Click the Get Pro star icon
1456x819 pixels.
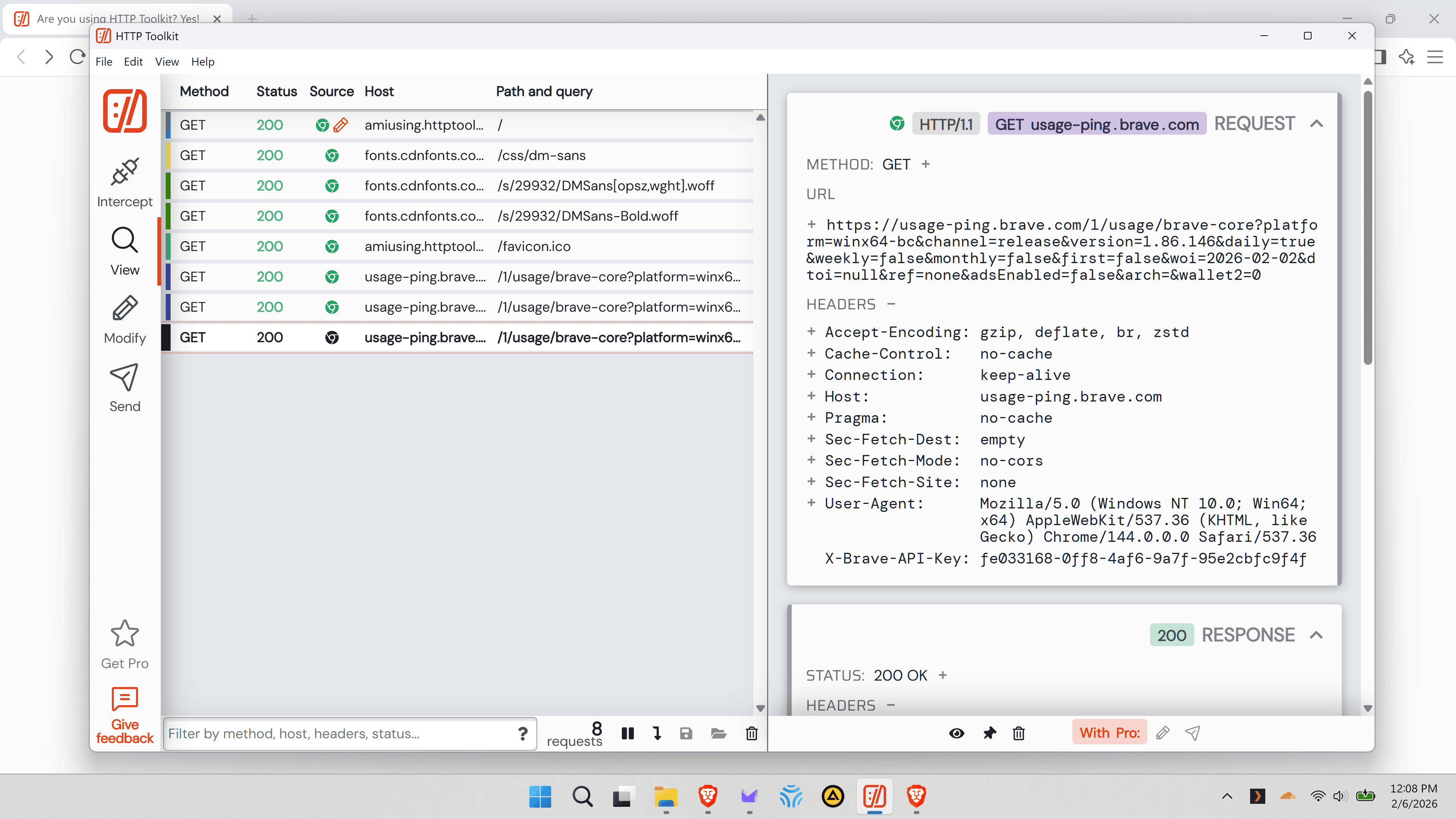pos(124,634)
